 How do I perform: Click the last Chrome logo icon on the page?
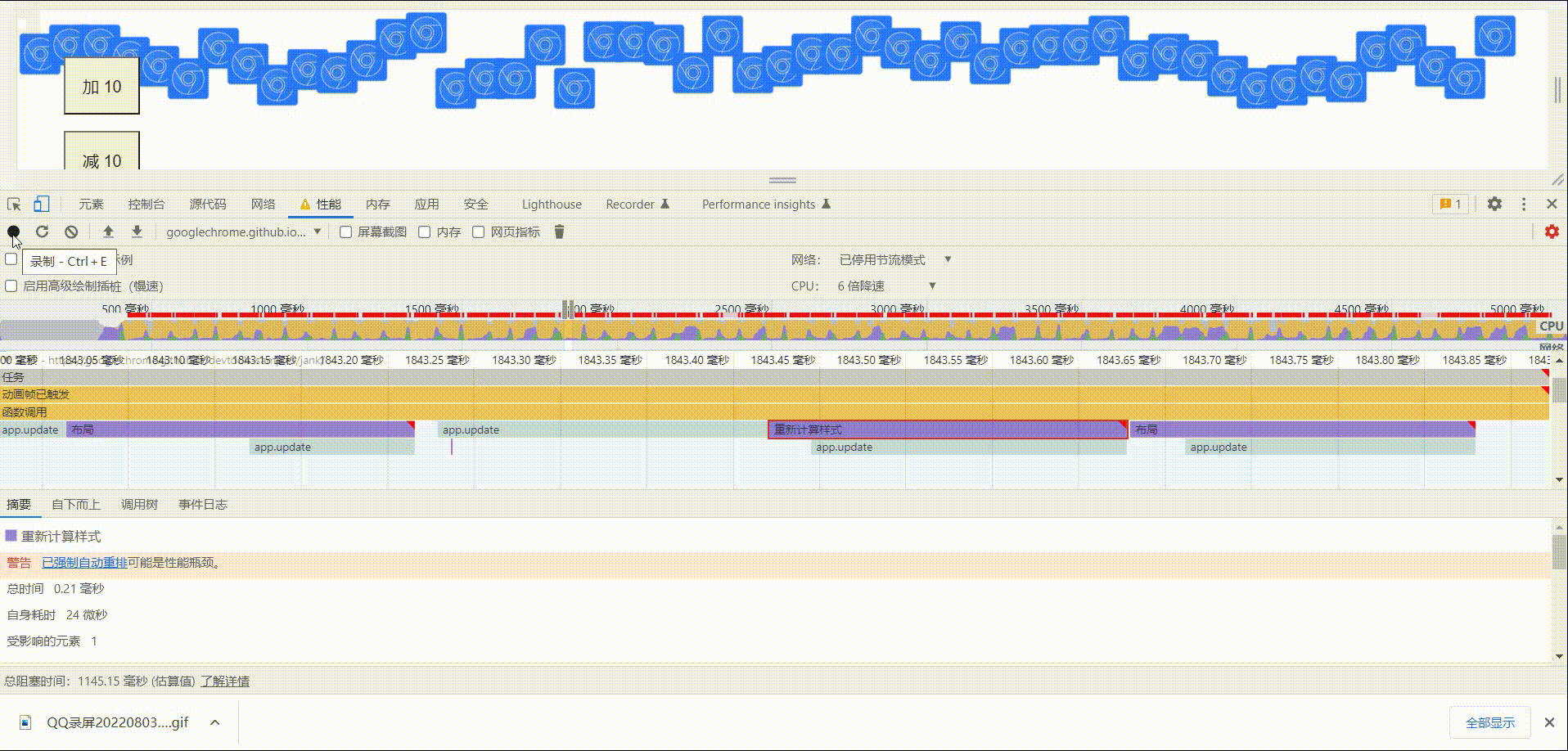[1495, 36]
